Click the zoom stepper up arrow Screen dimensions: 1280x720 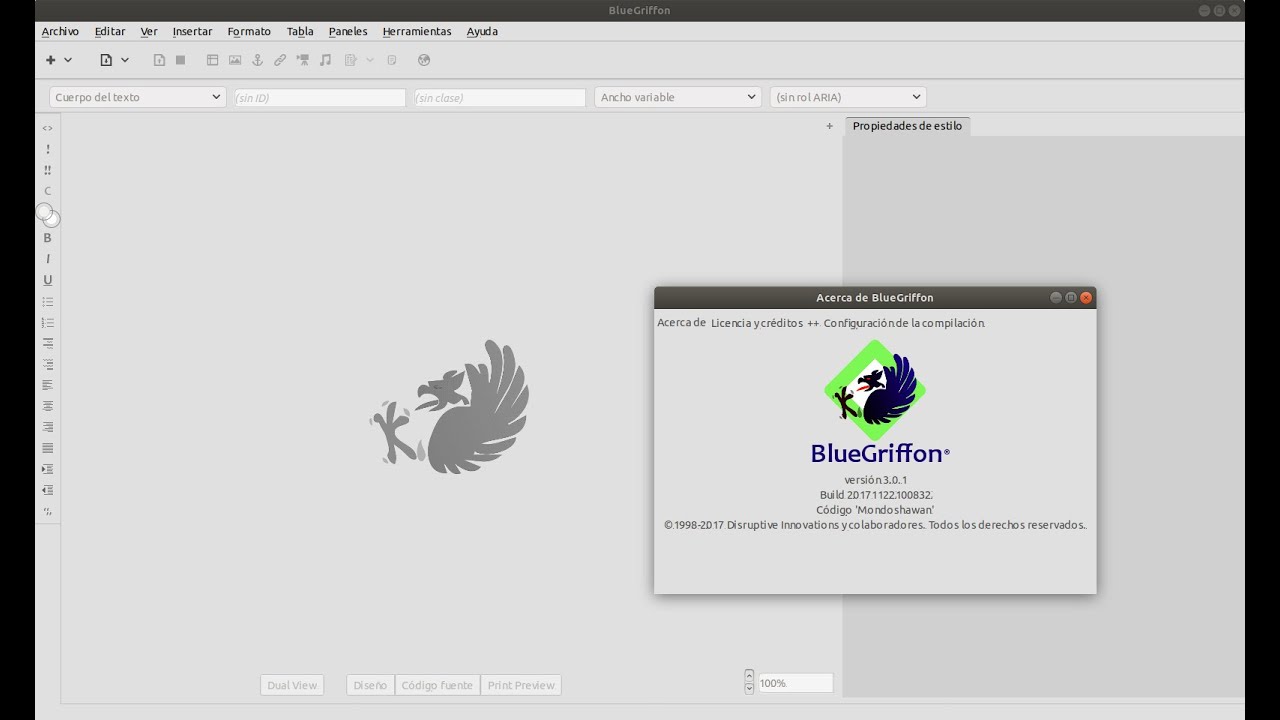pos(750,675)
